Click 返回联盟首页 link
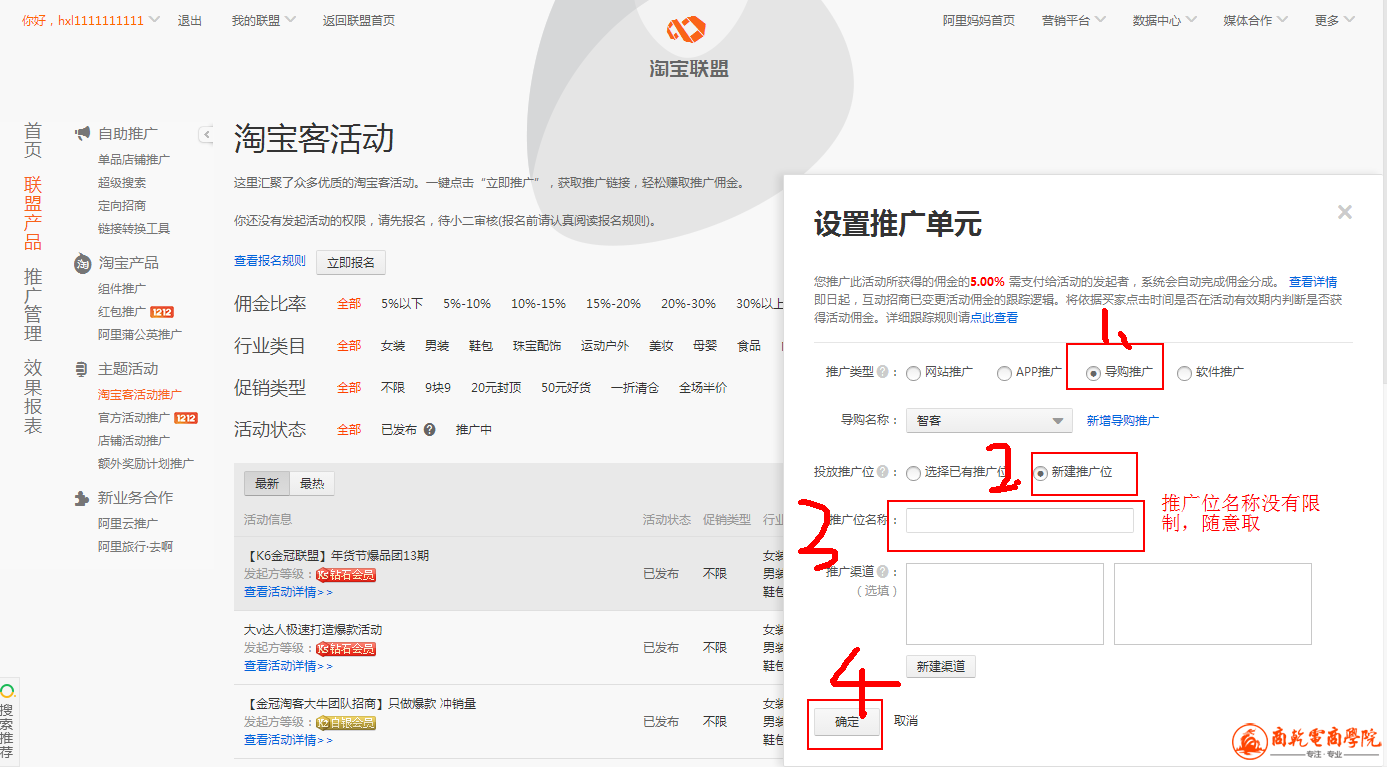 coord(359,20)
